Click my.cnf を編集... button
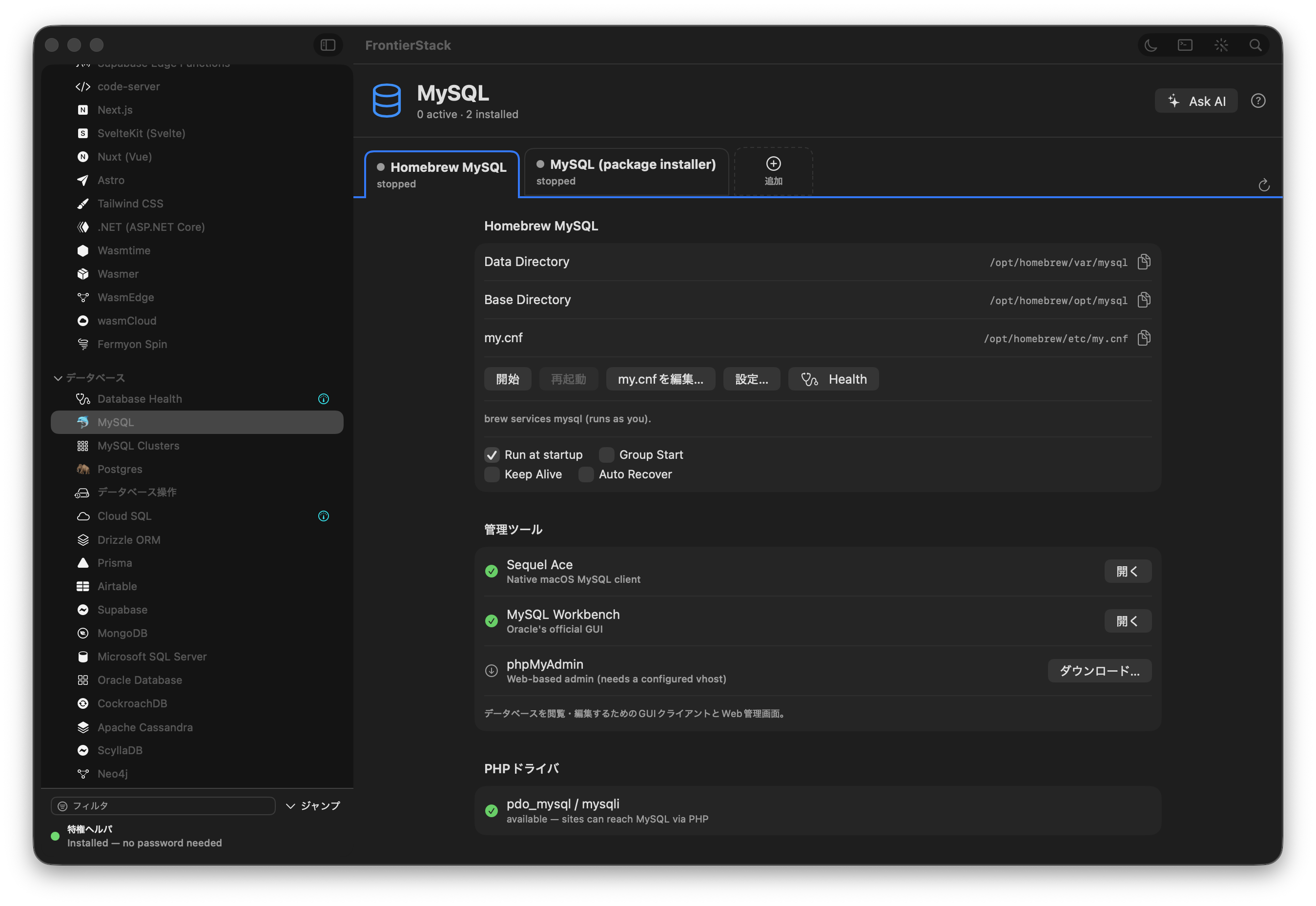 coord(660,379)
